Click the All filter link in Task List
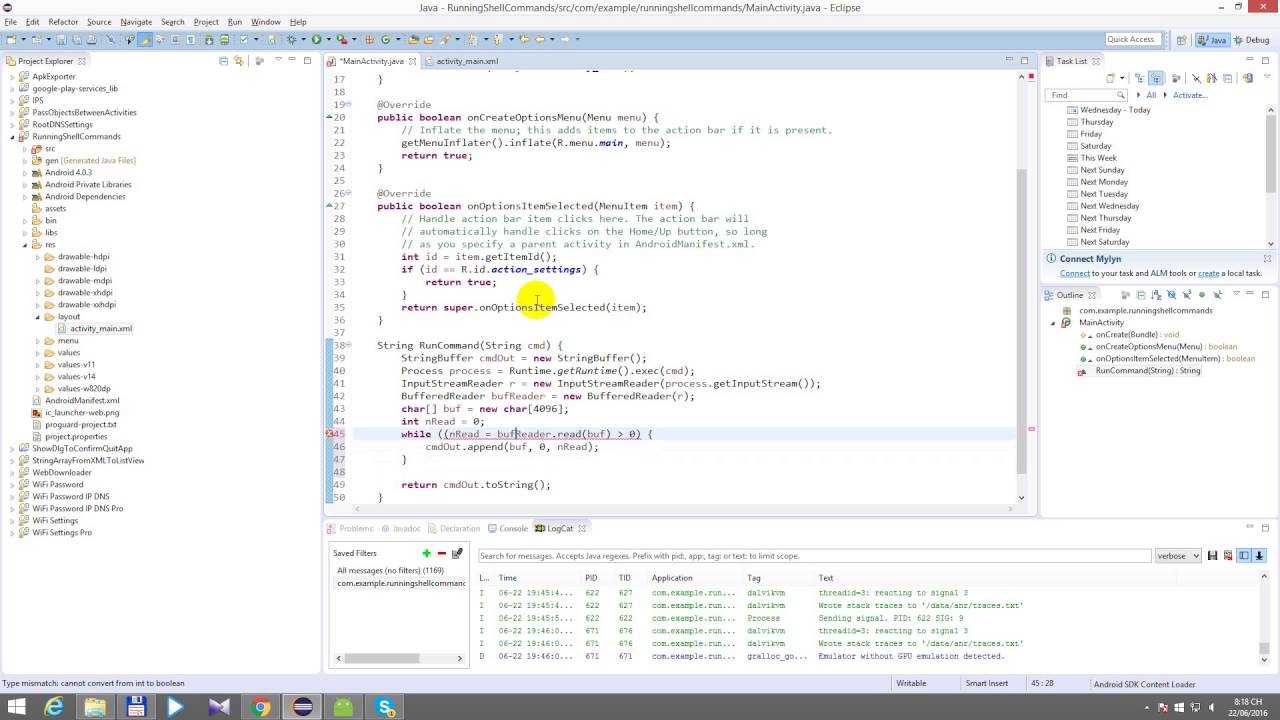The image size is (1280, 720). [1151, 95]
